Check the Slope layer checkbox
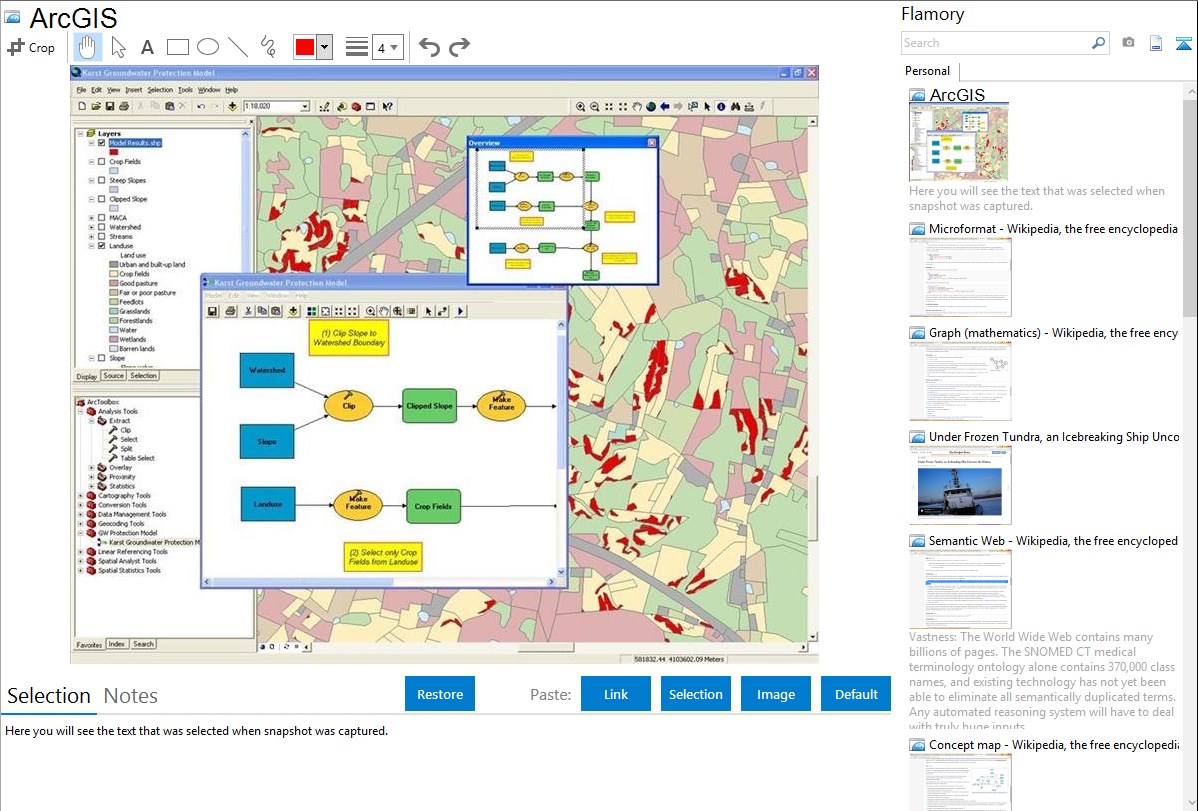 coord(102,358)
